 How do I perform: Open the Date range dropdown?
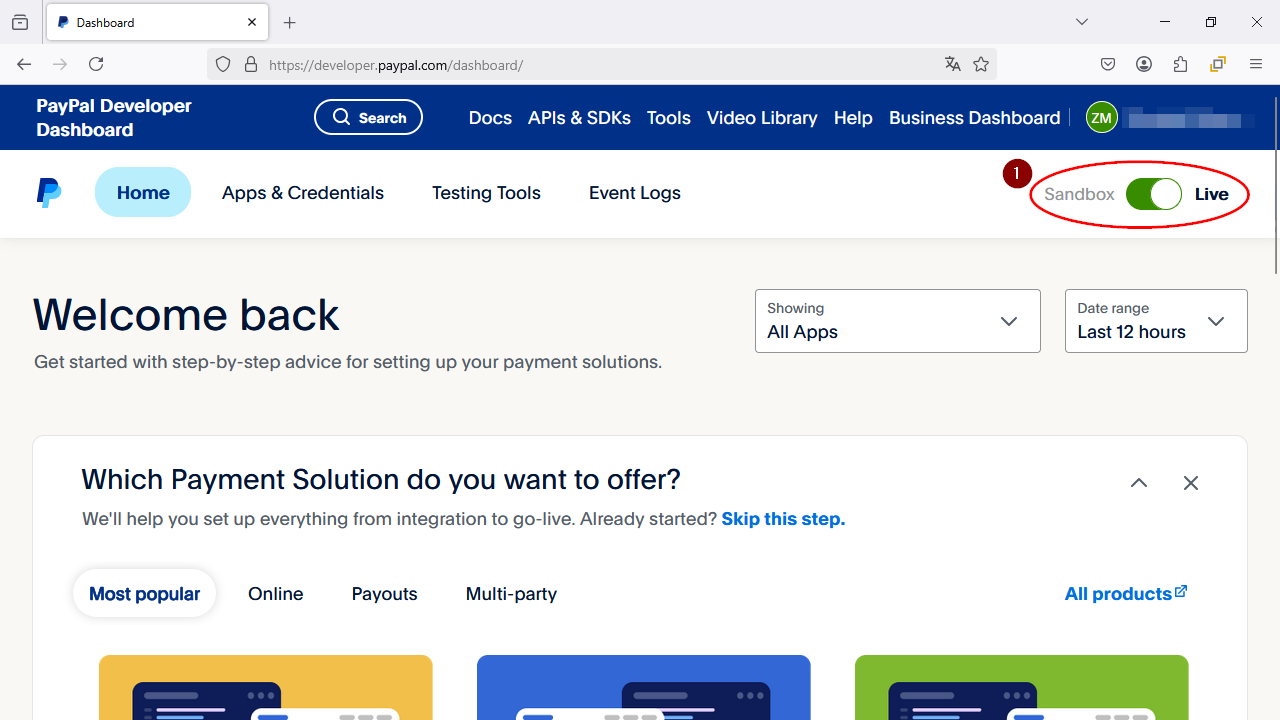[1156, 321]
